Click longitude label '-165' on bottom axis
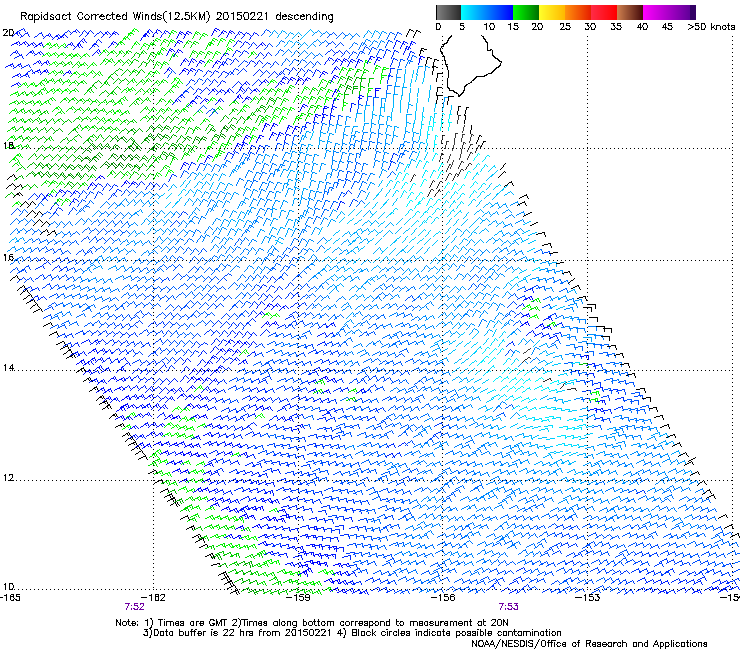Image resolution: width=740 pixels, height=650 pixels. 10,598
